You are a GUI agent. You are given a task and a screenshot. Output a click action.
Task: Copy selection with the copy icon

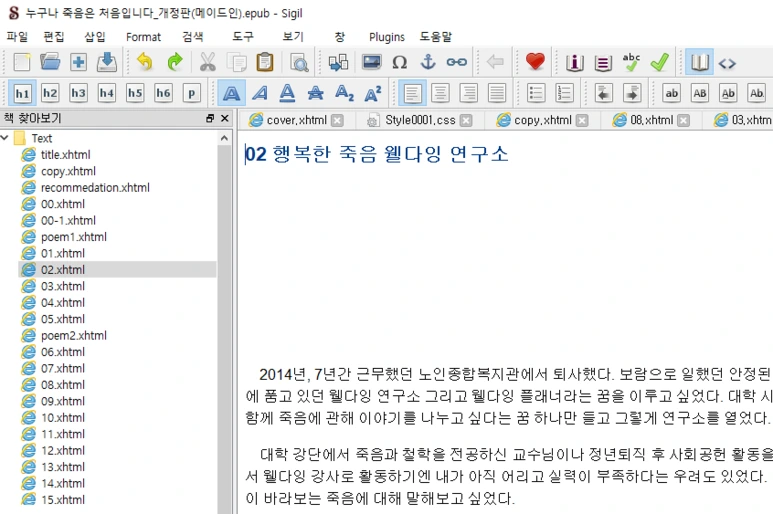tap(237, 62)
